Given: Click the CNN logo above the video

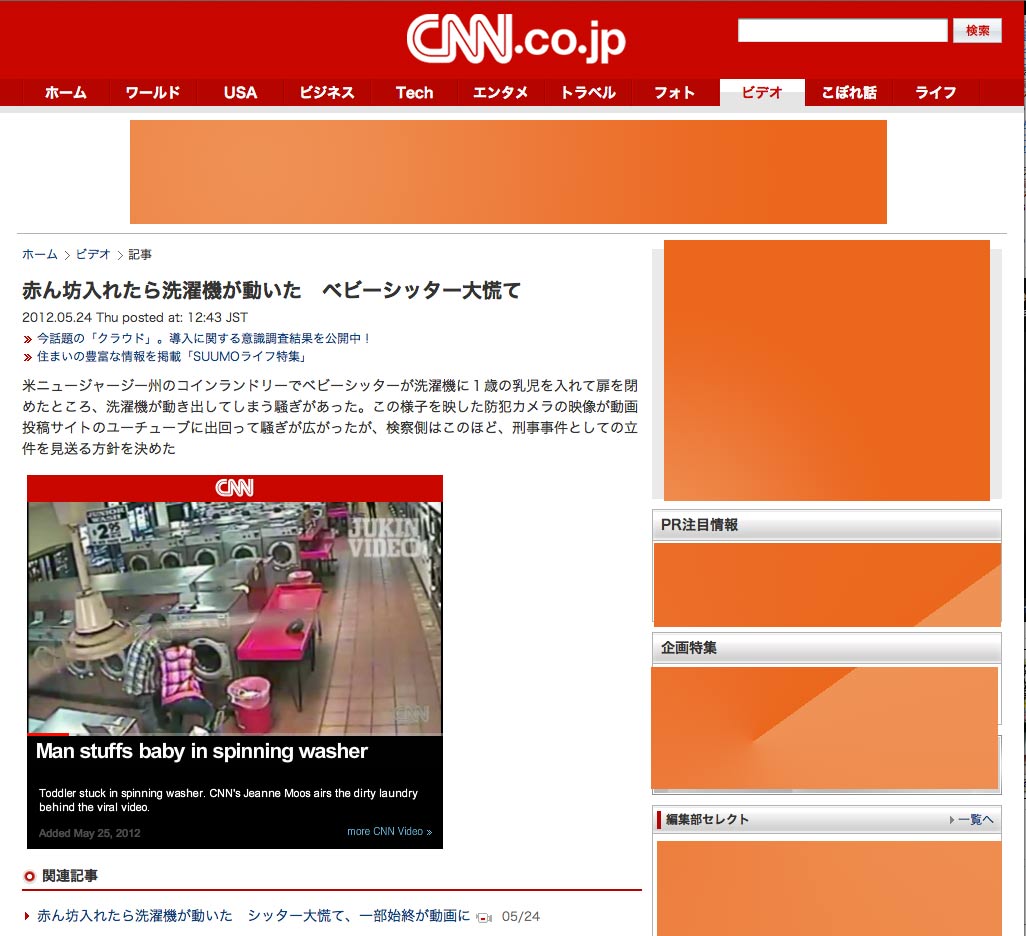Looking at the screenshot, I should tap(234, 488).
